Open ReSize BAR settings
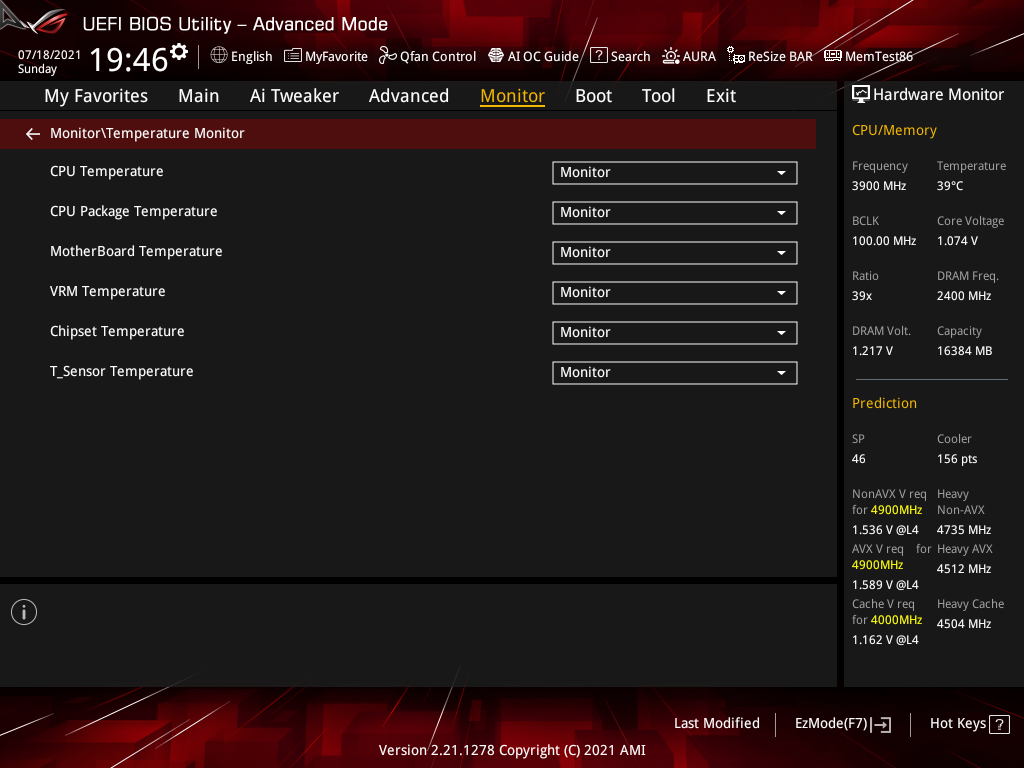Viewport: 1024px width, 768px height. pos(769,56)
